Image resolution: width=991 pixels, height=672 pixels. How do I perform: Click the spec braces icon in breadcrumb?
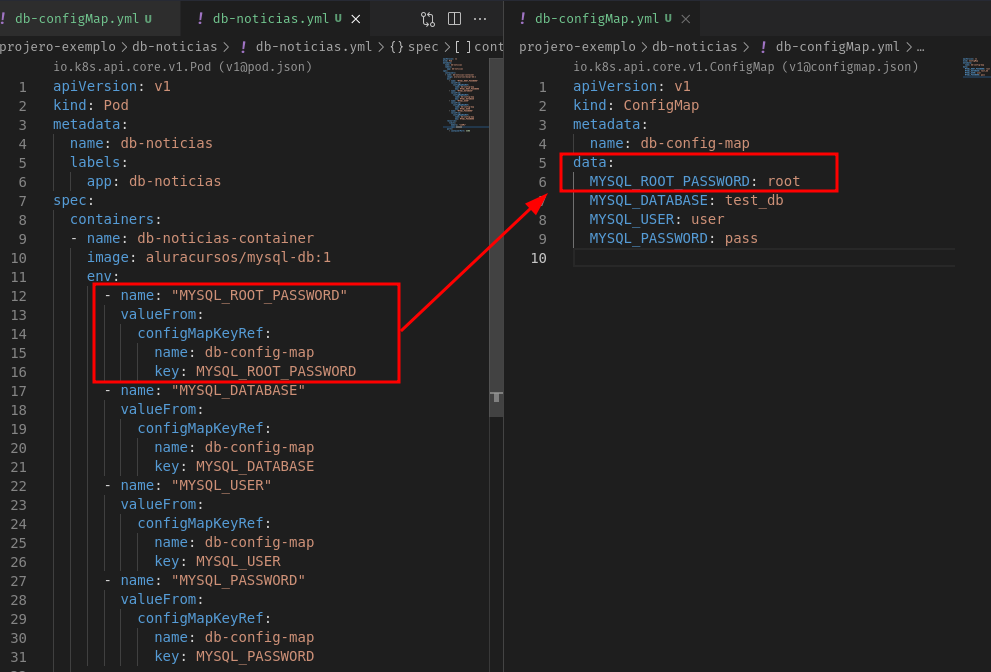(397, 46)
